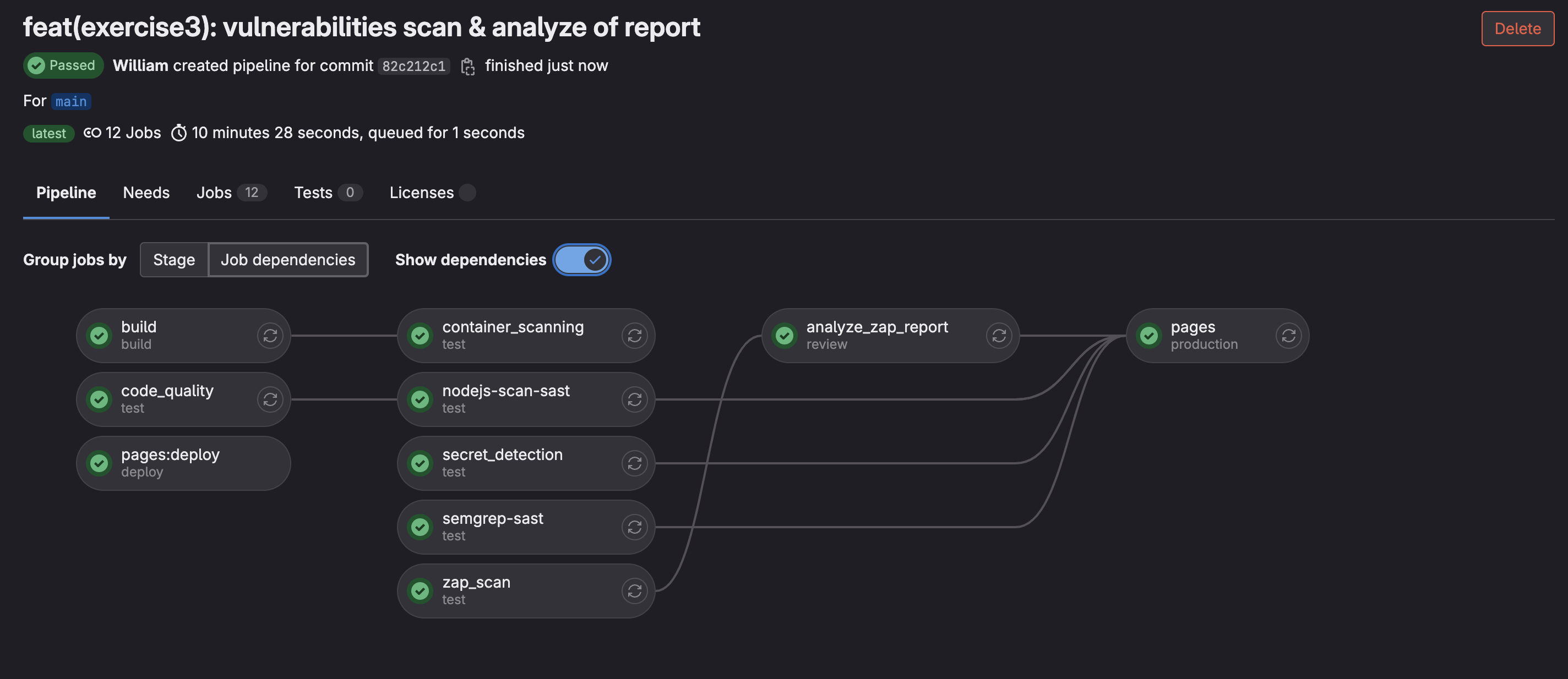Open William's user profile
The width and height of the screenshot is (1568, 679).
(x=140, y=65)
